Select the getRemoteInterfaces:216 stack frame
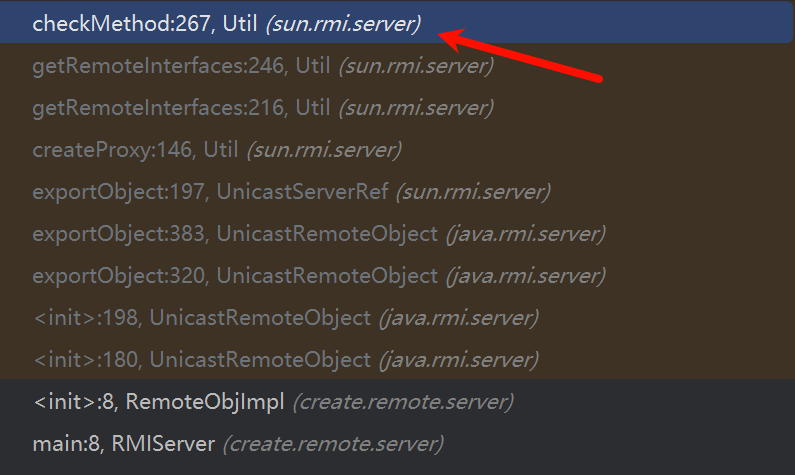Screen dimensions: 795x475 (398, 108)
